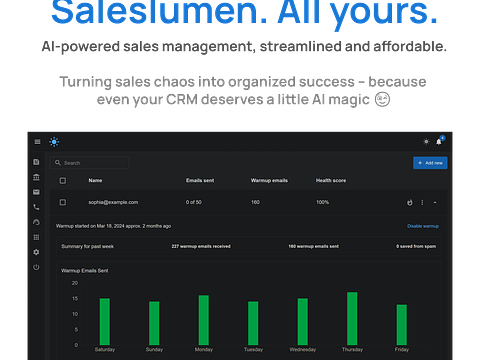Image resolution: width=480 pixels, height=360 pixels.
Task: Click the Monday bar in chart
Action: coord(204,320)
